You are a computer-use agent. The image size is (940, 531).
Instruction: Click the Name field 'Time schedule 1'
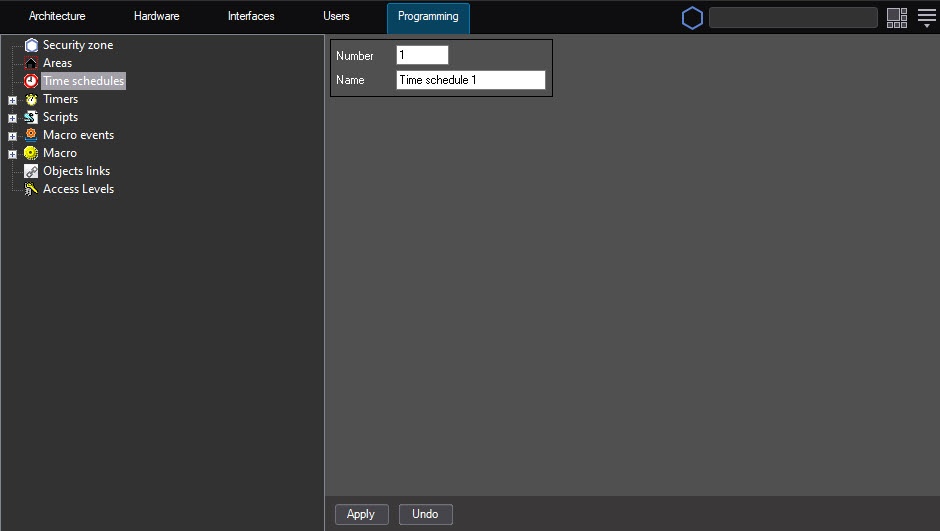tap(471, 80)
